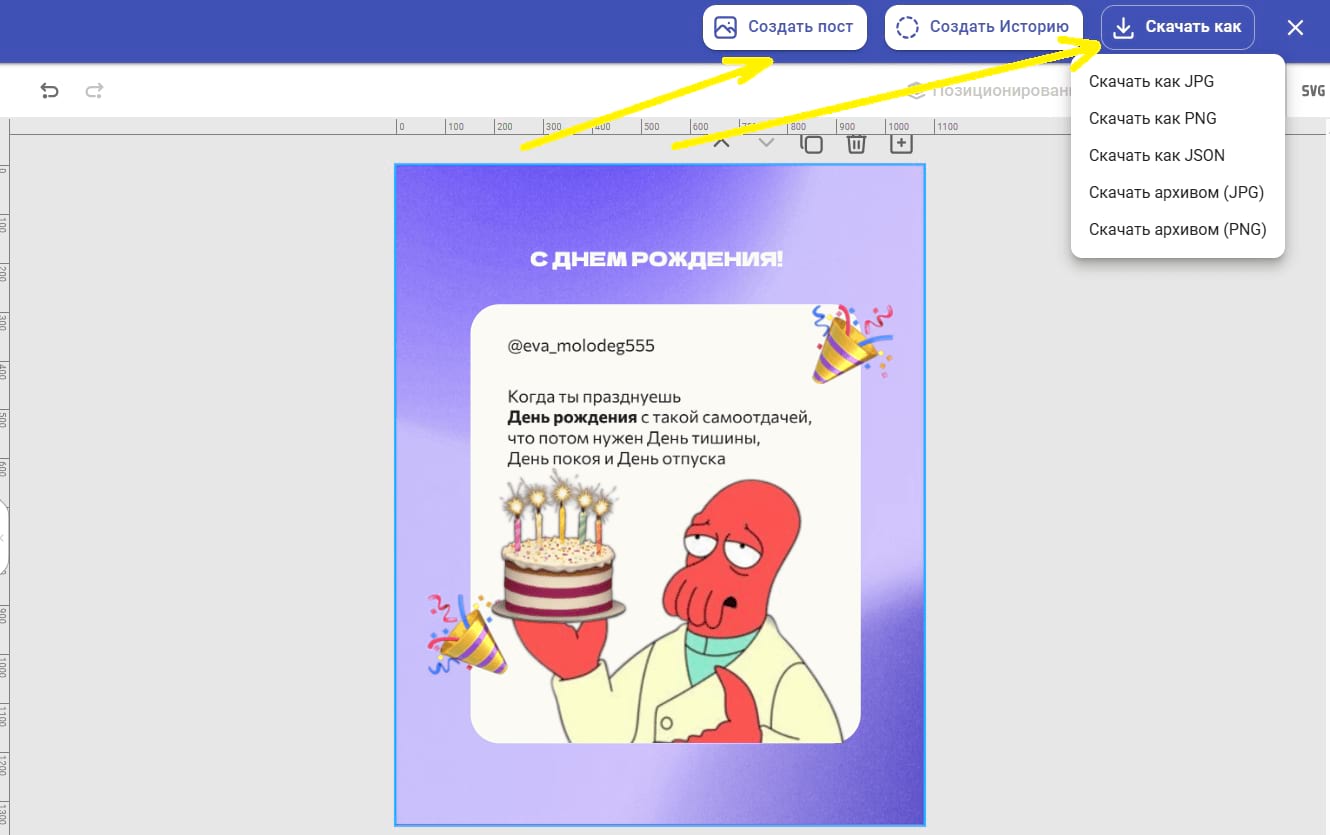The width and height of the screenshot is (1330, 835).
Task: Close the editor with the X icon
Action: pyautogui.click(x=1295, y=27)
